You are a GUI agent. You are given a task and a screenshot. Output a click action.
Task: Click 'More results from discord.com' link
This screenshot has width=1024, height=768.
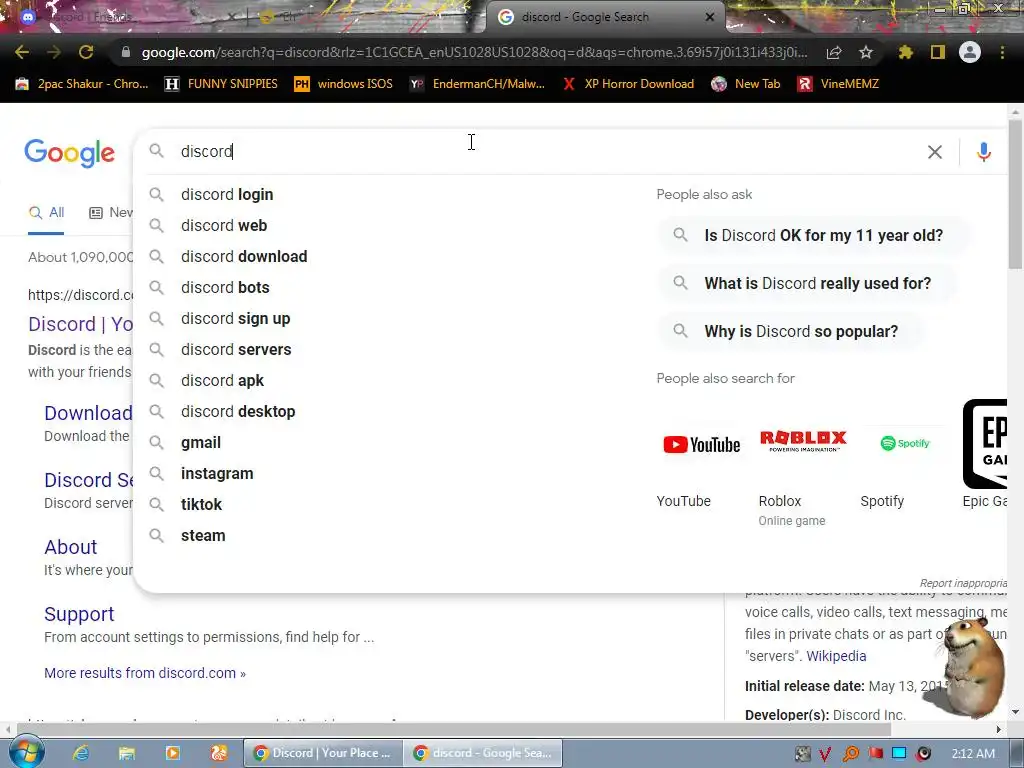145,673
